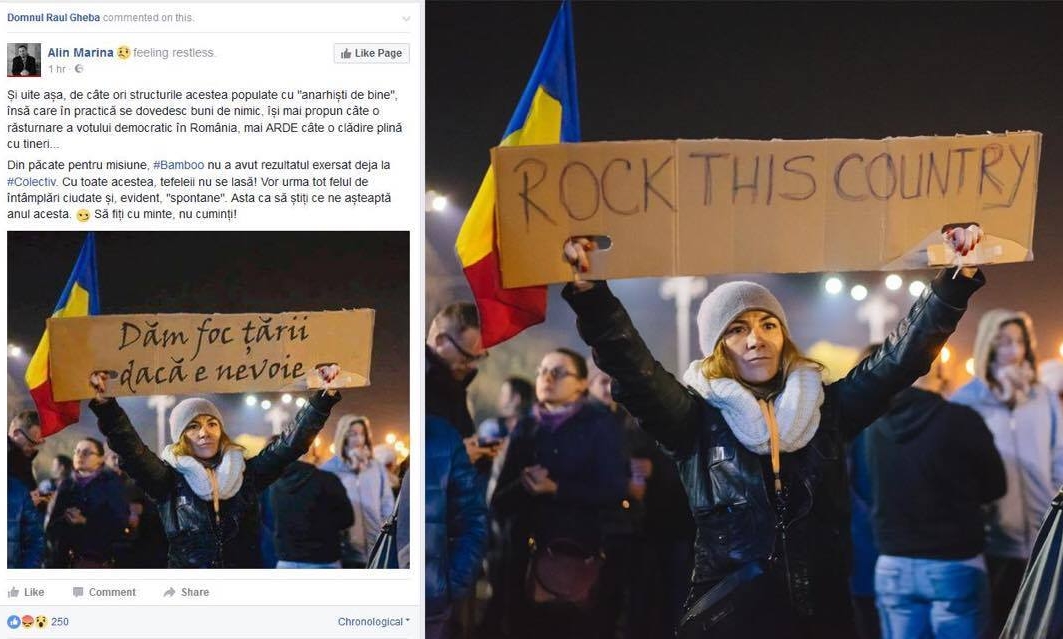Click the Share arrow icon
Viewport: 1063px width, 639px height.
[x=169, y=592]
